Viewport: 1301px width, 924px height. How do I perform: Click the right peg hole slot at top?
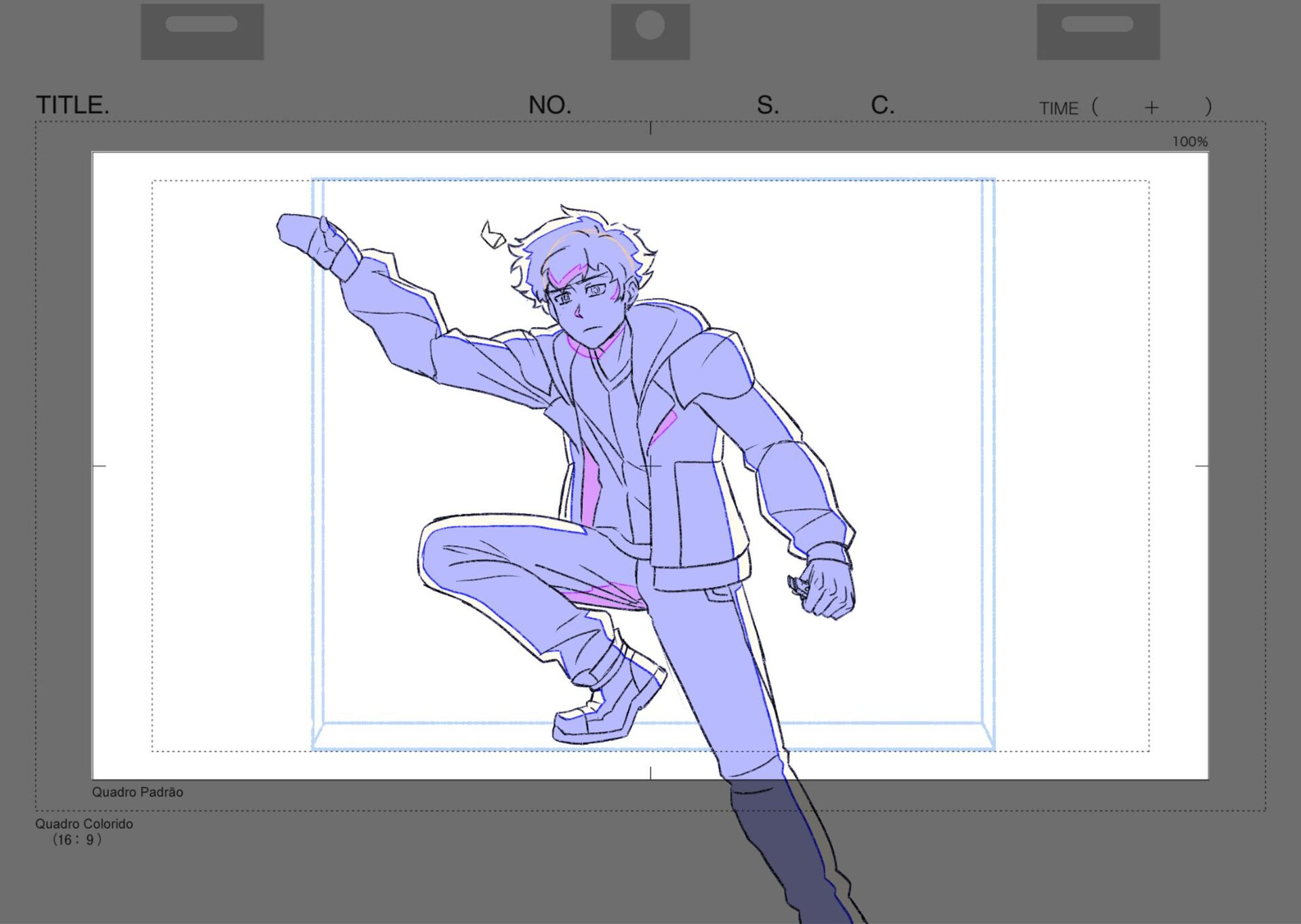tap(1097, 25)
